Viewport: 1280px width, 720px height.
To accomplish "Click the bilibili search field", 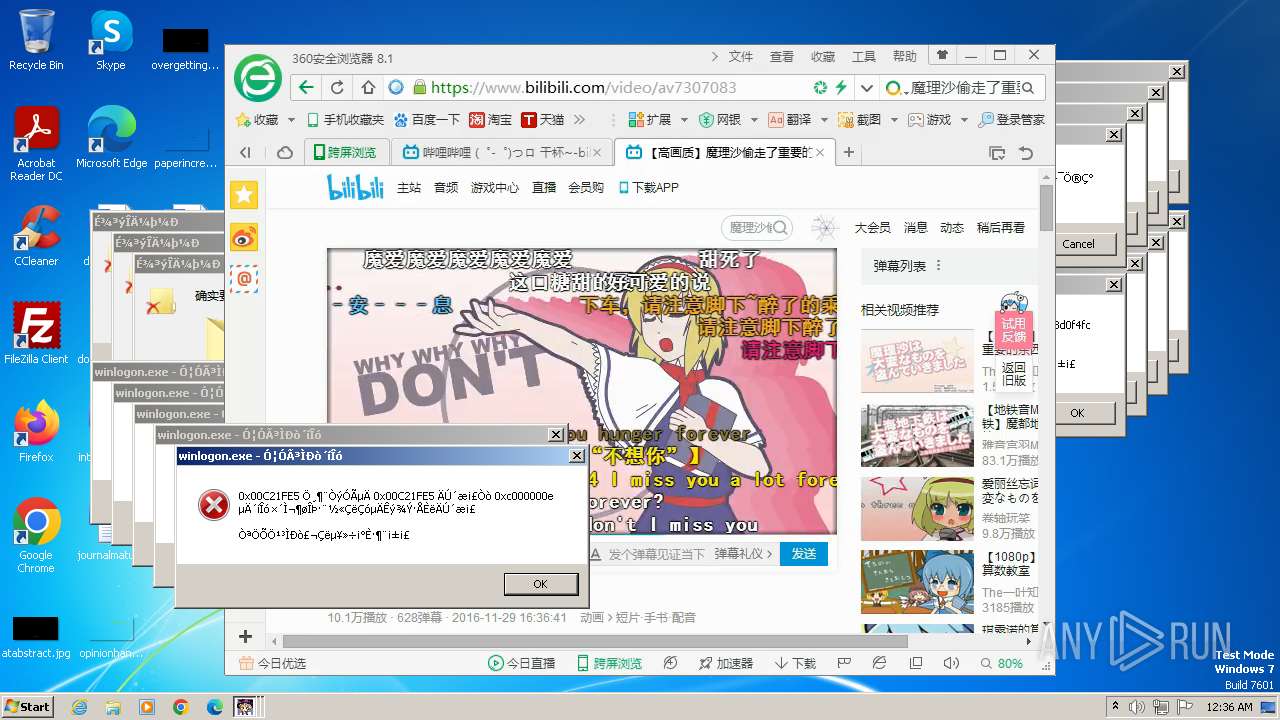I will point(757,228).
